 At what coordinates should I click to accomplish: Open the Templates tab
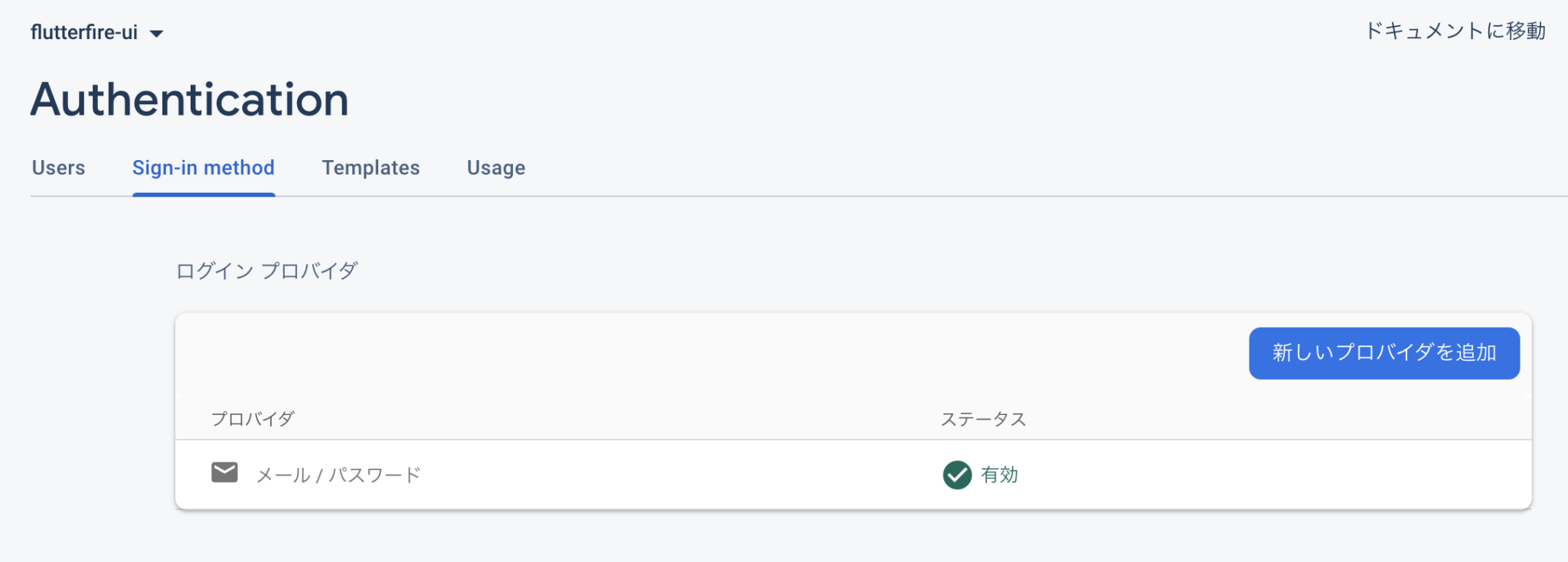tap(371, 167)
